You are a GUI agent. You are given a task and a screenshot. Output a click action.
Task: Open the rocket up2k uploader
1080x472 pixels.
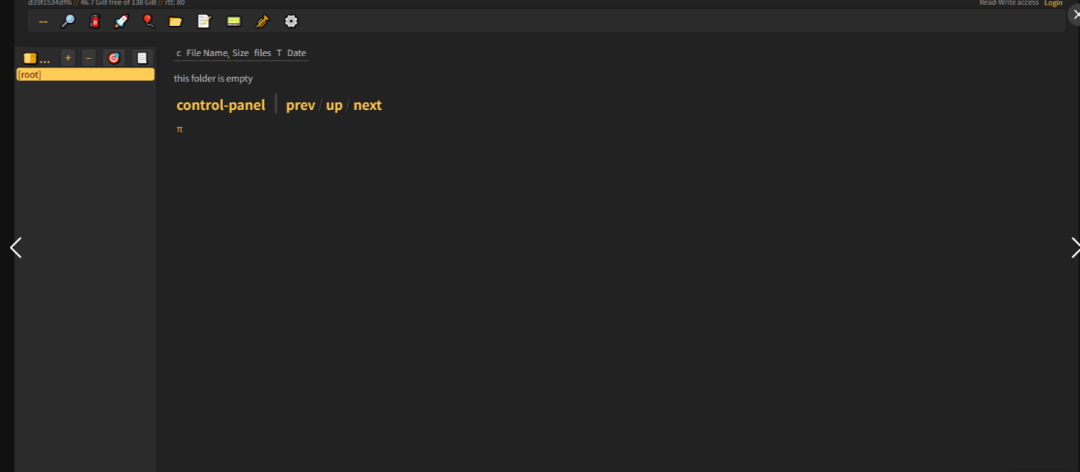[x=121, y=21]
